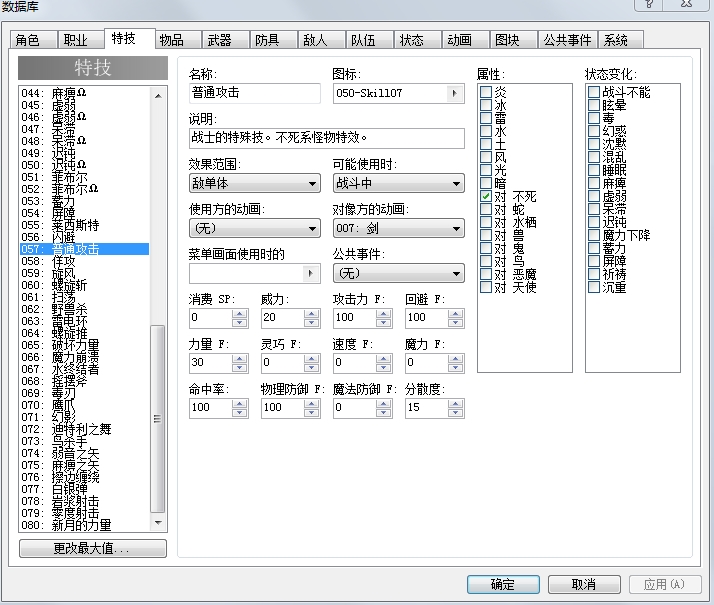The width and height of the screenshot is (714, 605).
Task: Switch to the 状态 tab
Action: 417,40
